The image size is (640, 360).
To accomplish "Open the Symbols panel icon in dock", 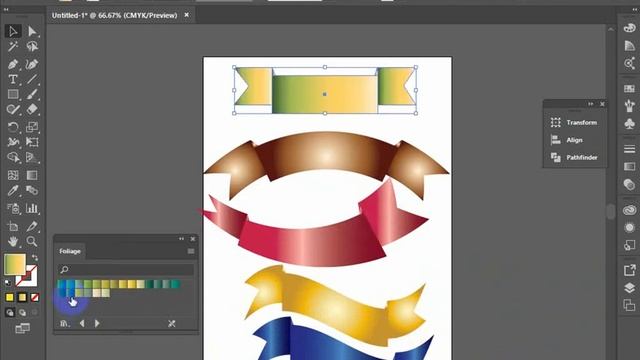I will pos(629,123).
